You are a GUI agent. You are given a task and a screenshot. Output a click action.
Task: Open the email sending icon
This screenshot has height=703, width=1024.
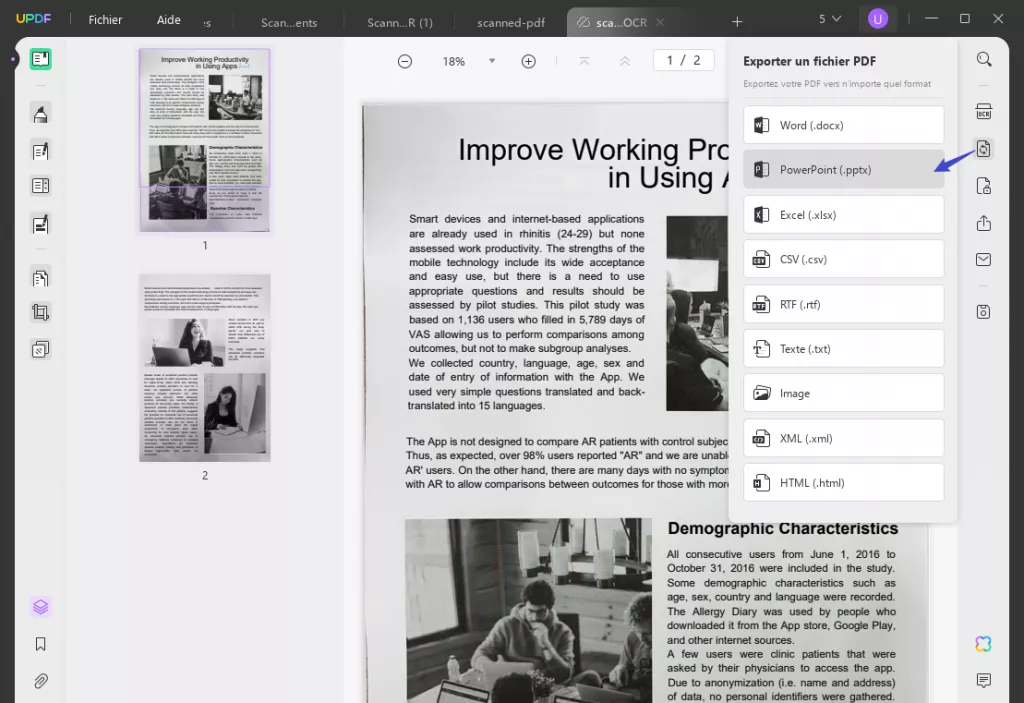[x=984, y=260]
